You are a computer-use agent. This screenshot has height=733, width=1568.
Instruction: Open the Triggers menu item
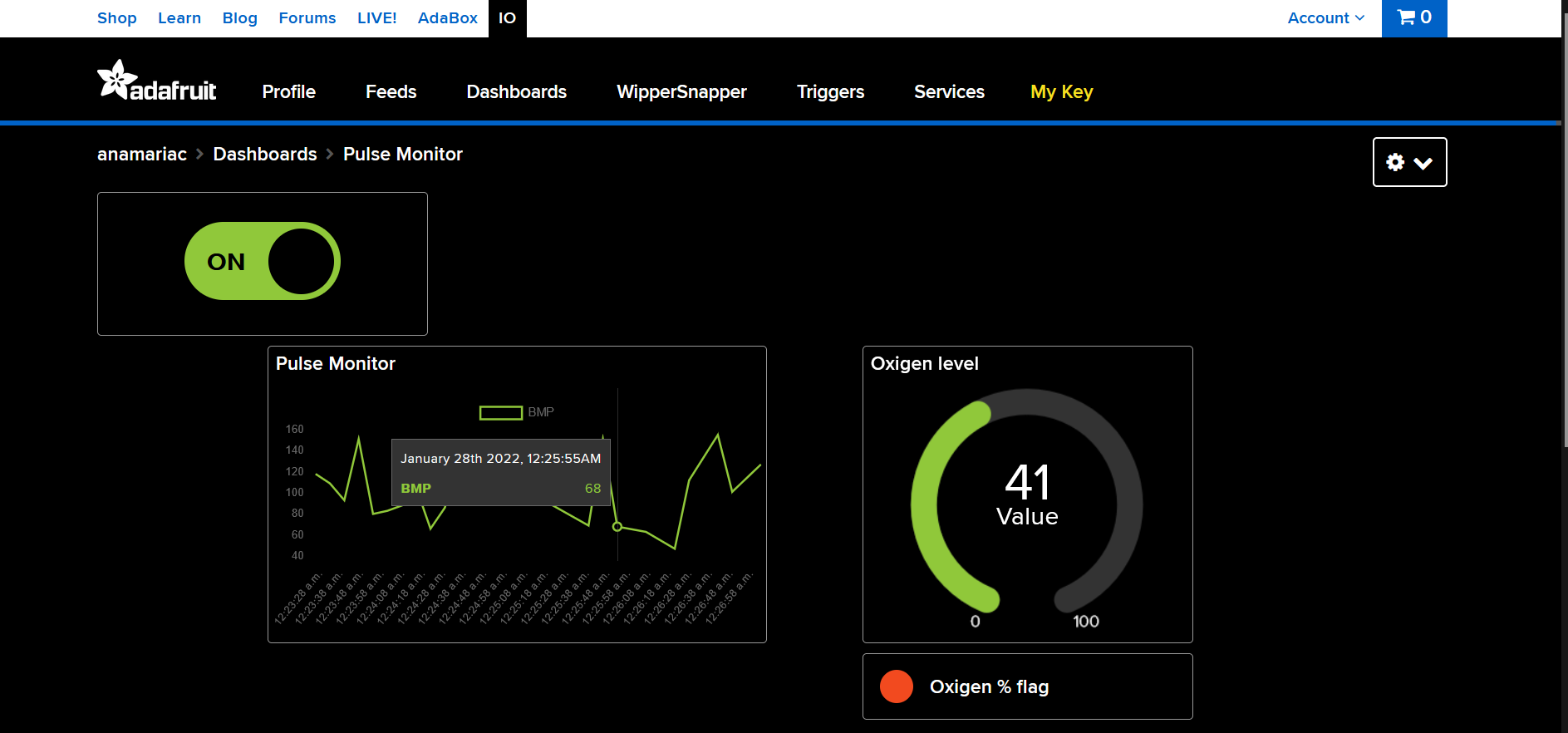(830, 91)
